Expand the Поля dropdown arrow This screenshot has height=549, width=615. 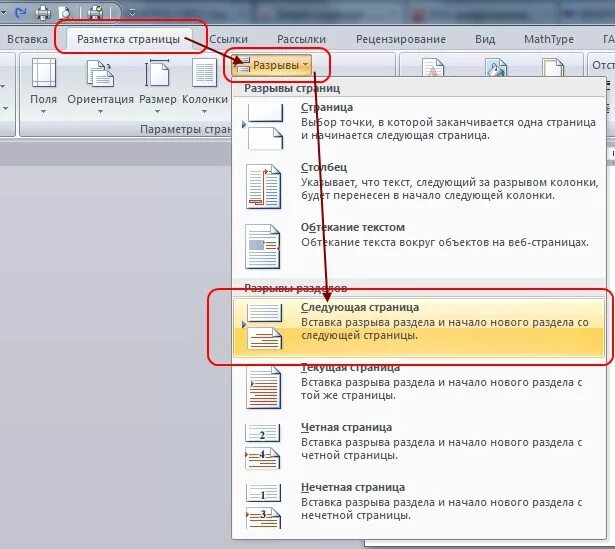pos(43,112)
